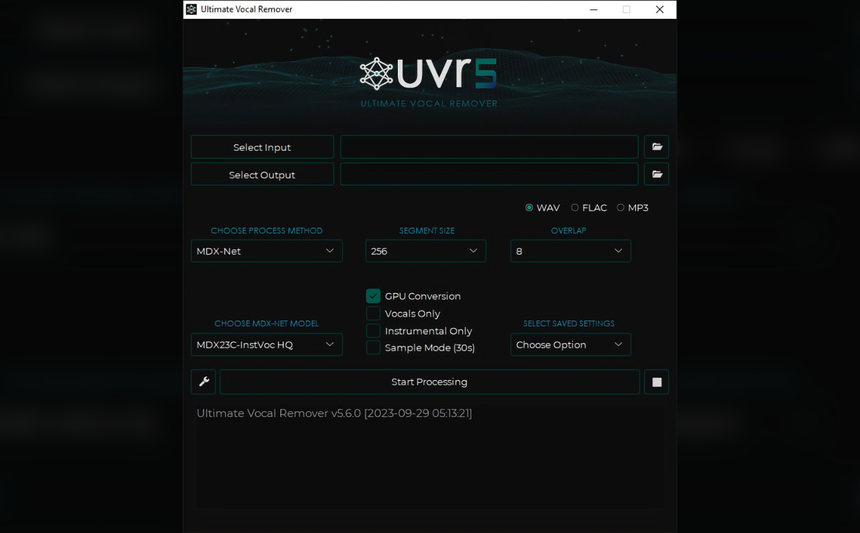Disable the GPU Conversion checkbox

coord(373,296)
